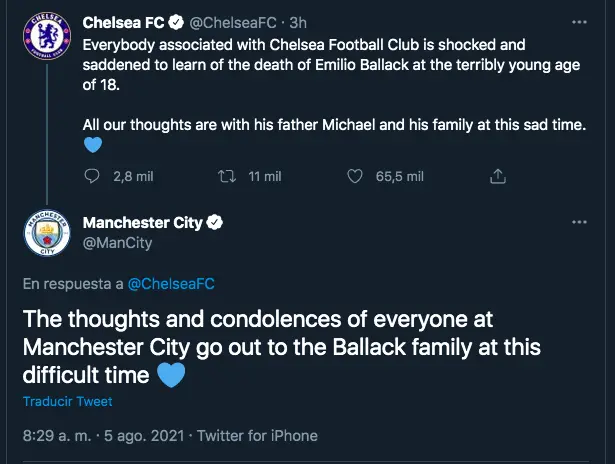The height and width of the screenshot is (464, 615).
Task: Click Traducir Tweet link
Action: click(x=67, y=401)
